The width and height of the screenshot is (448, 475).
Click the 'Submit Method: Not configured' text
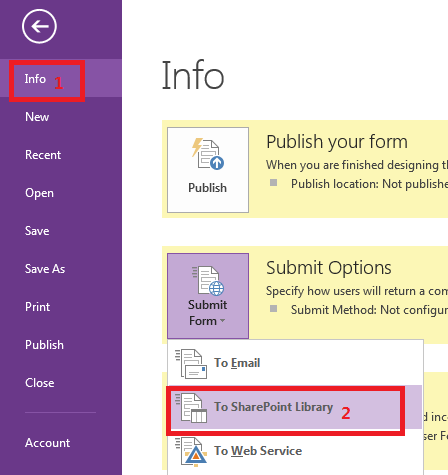click(369, 310)
